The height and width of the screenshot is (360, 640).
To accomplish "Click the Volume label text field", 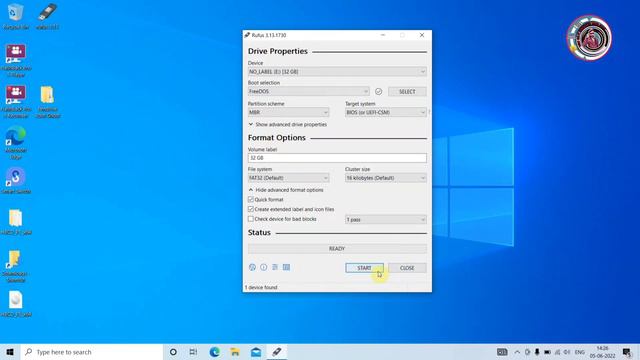I will [337, 158].
